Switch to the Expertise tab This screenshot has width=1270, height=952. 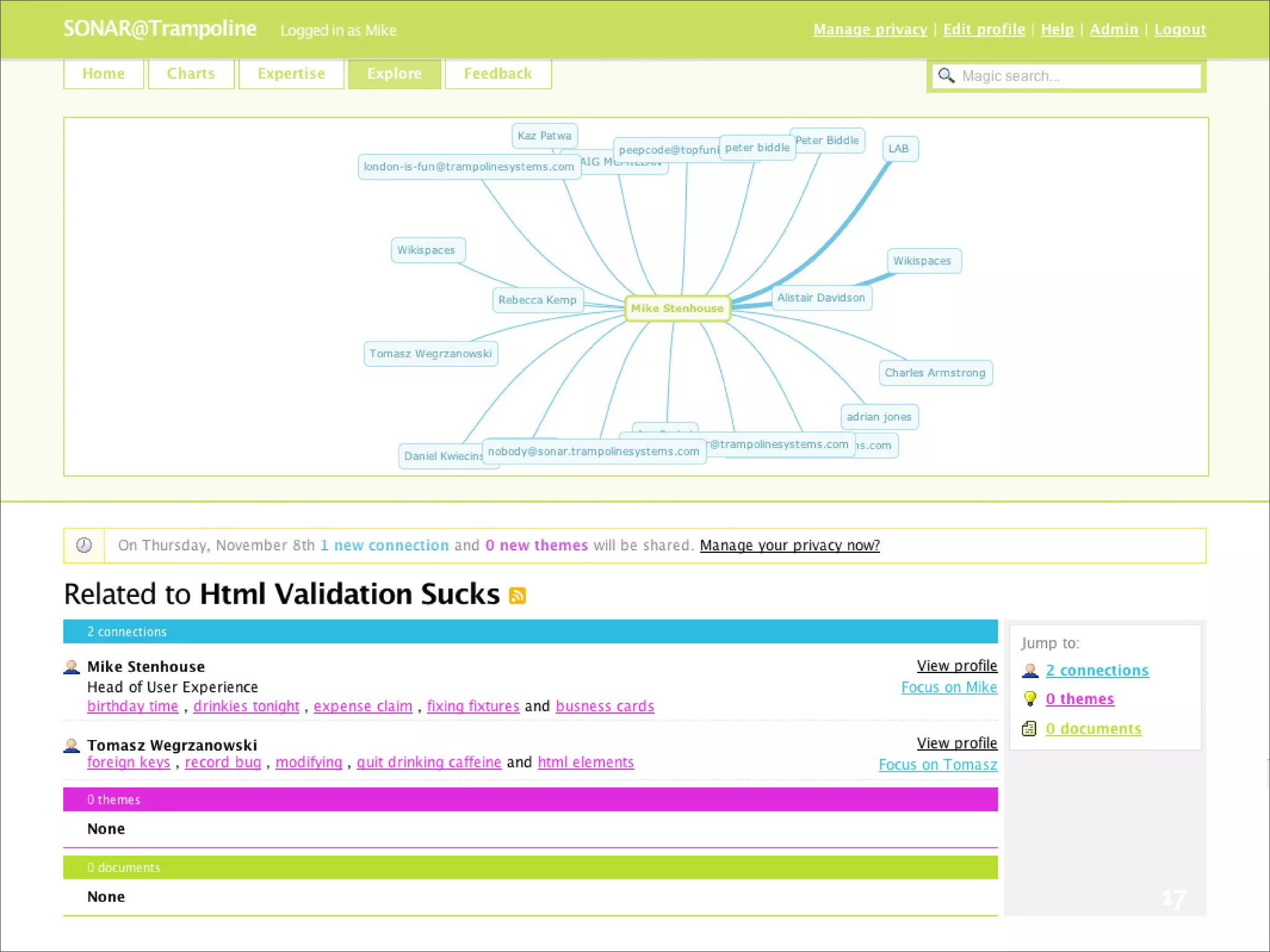tap(291, 74)
